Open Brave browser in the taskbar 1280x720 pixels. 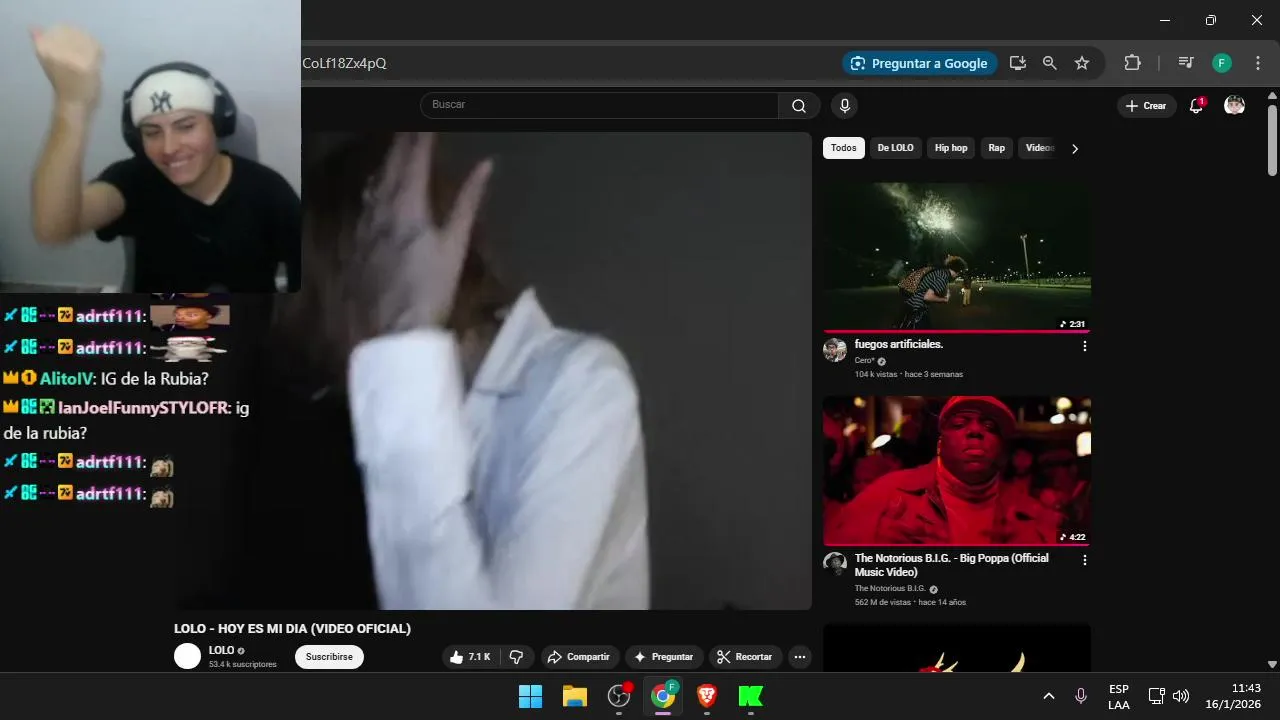point(707,696)
